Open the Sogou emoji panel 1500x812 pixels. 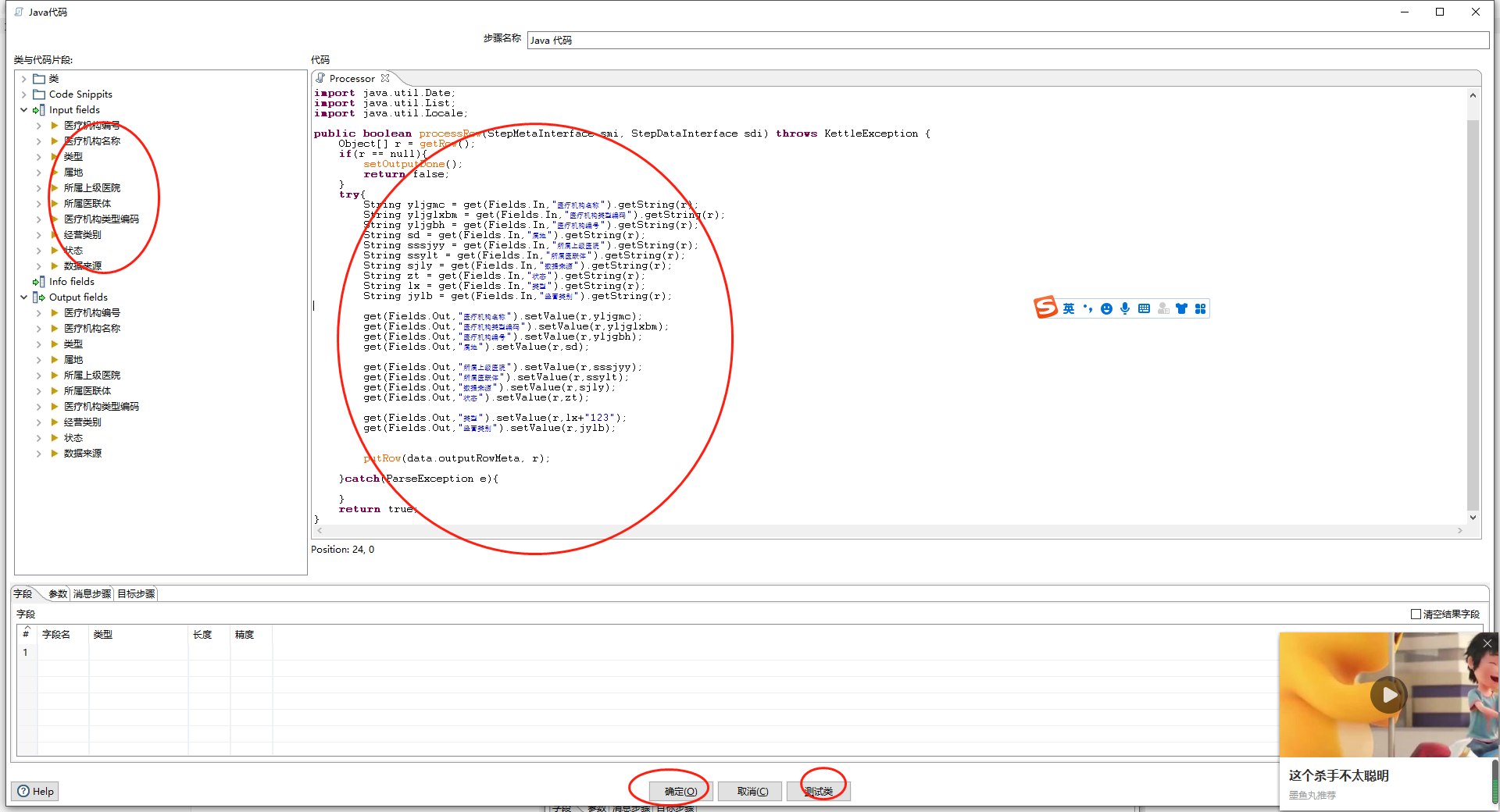(1106, 309)
